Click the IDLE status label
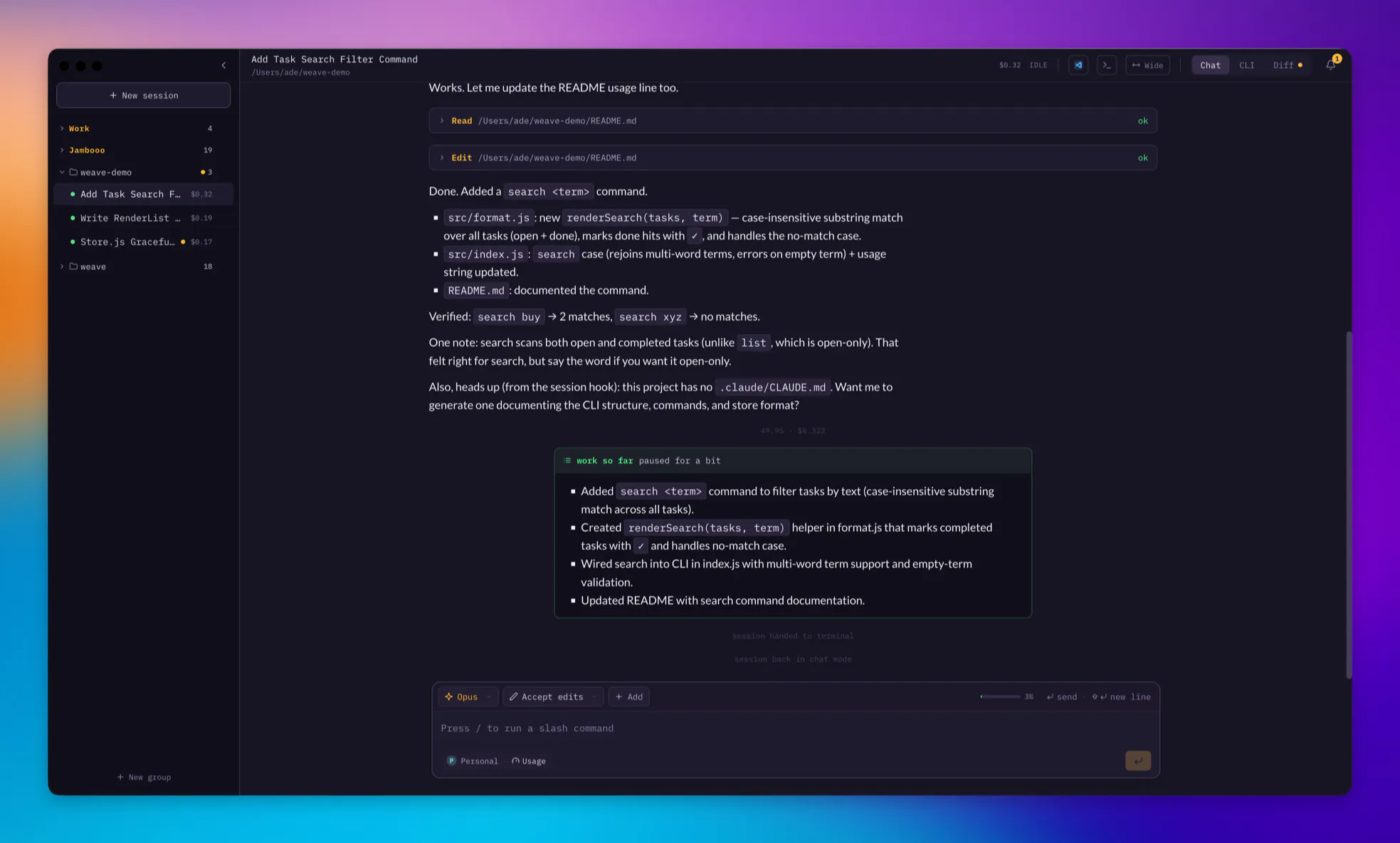Image resolution: width=1400 pixels, height=843 pixels. [x=1038, y=65]
